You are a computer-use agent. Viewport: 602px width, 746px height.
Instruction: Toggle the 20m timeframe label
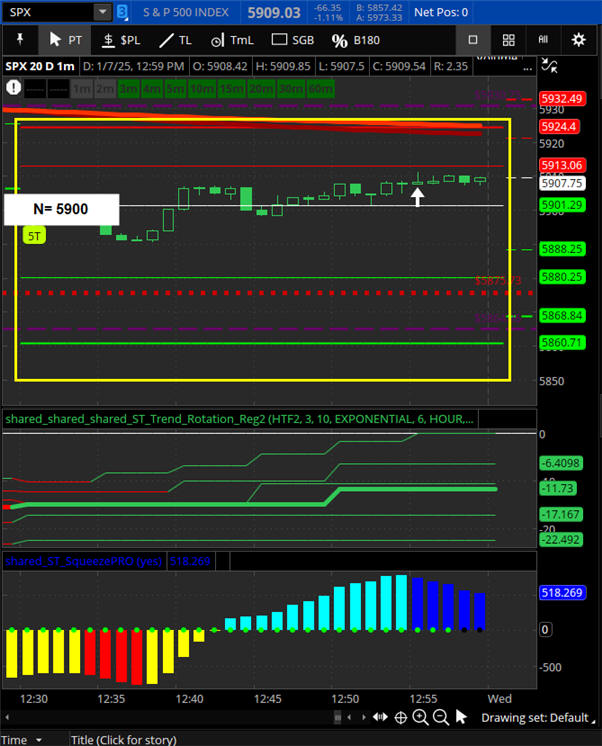(260, 89)
